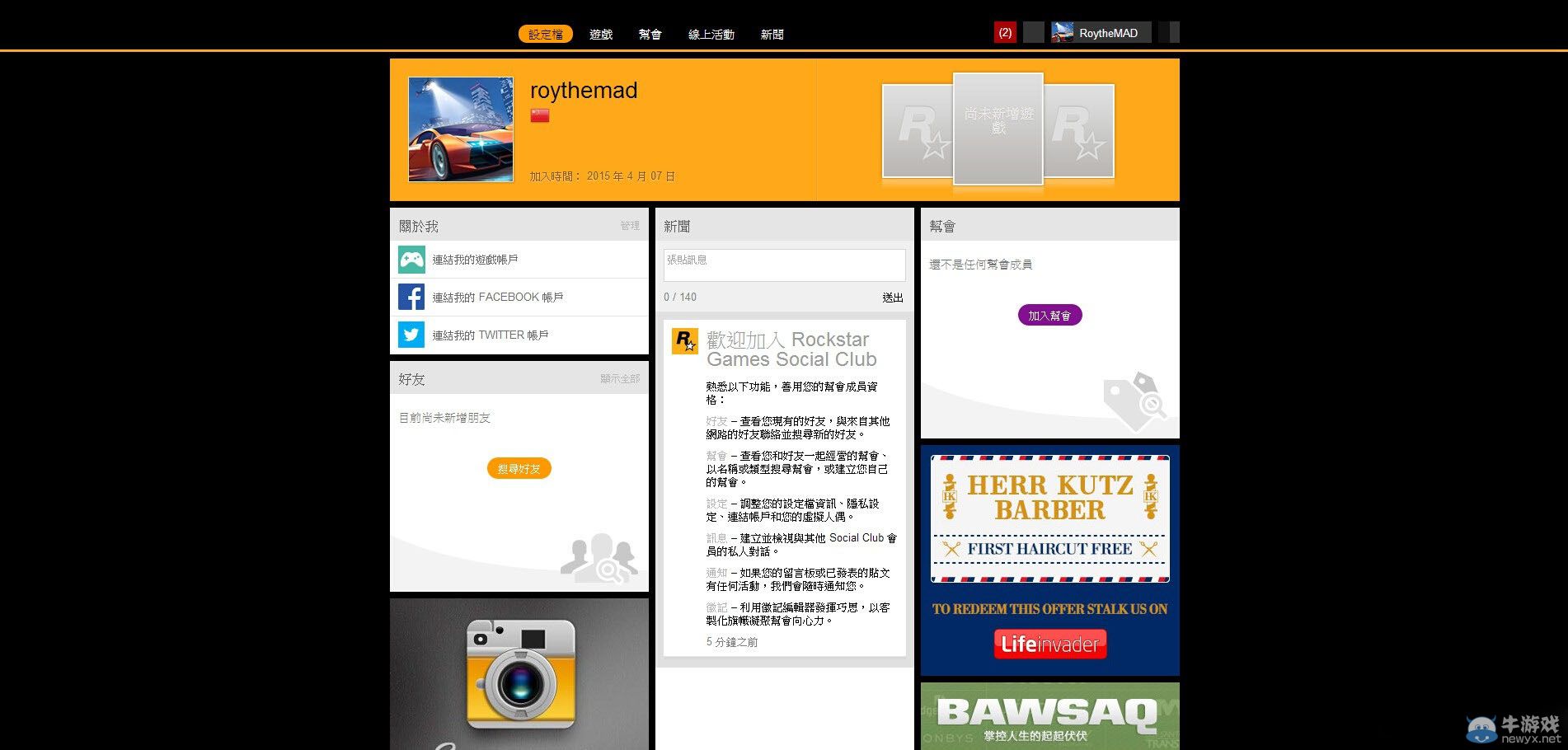
Task: Click the Rockstar logo on welcome post
Action: pyautogui.click(x=685, y=341)
